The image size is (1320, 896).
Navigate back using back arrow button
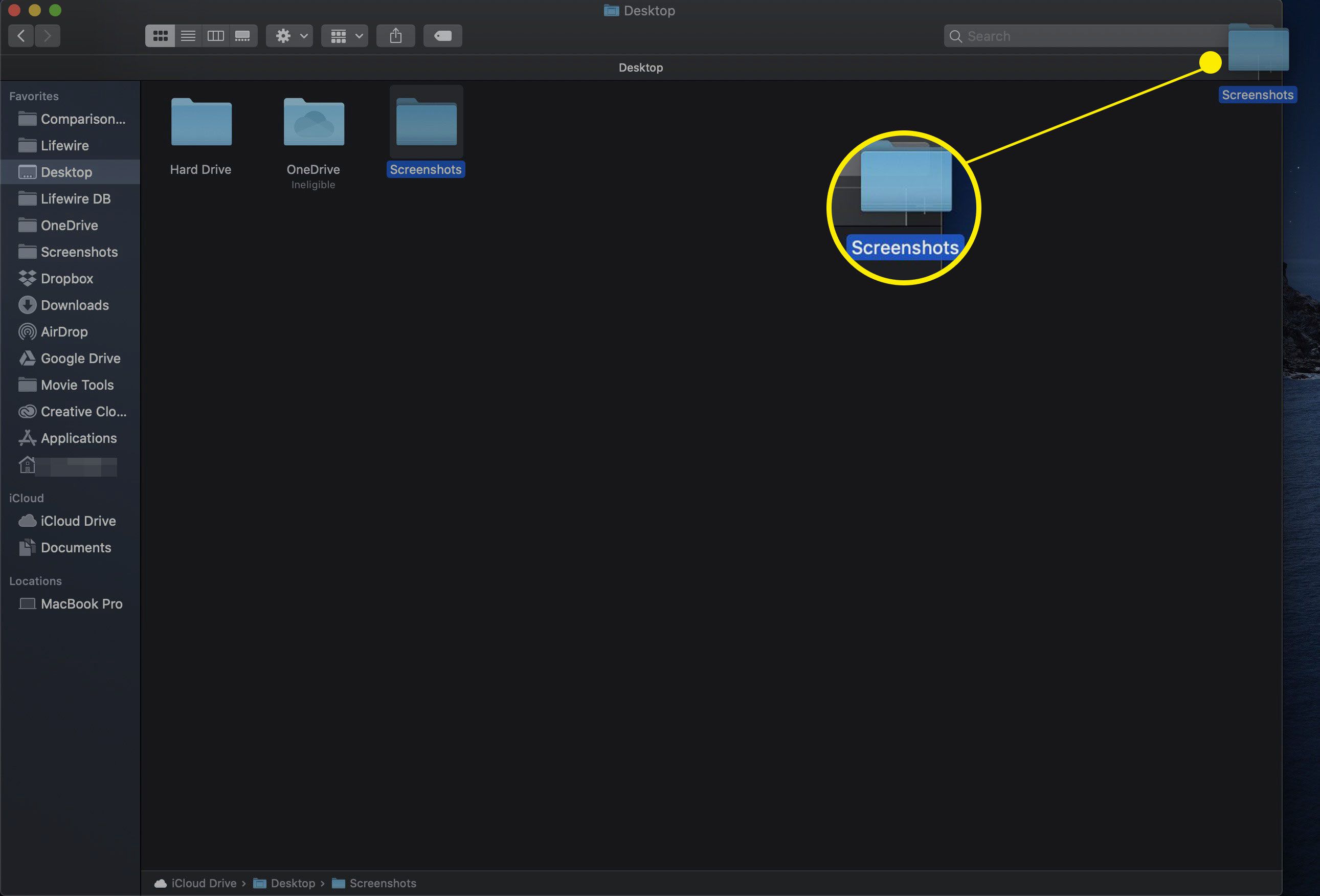[x=20, y=35]
